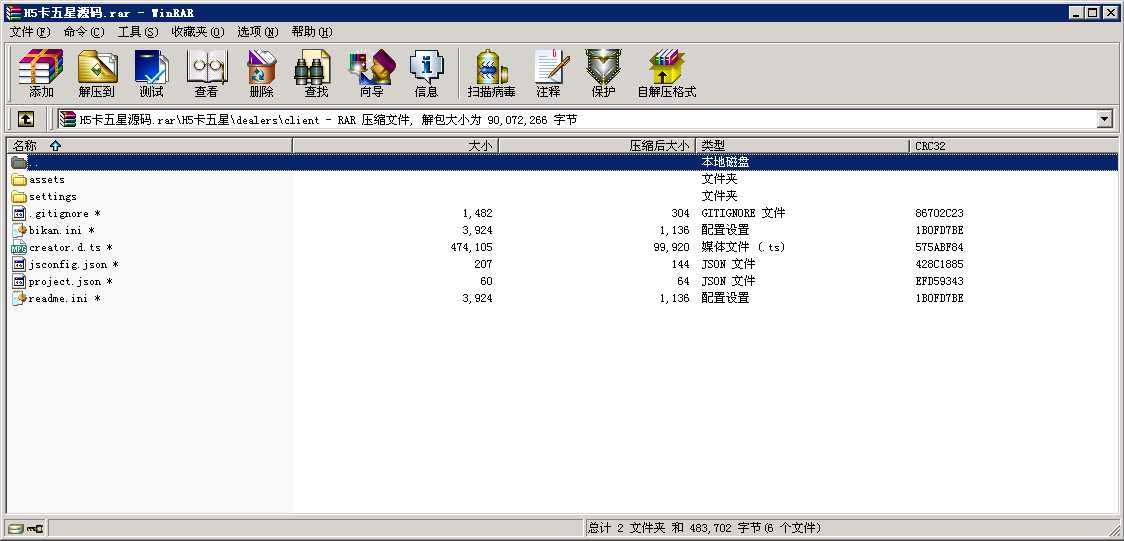
Task: Open the 收藏夹(O) menu
Action: pyautogui.click(x=198, y=32)
